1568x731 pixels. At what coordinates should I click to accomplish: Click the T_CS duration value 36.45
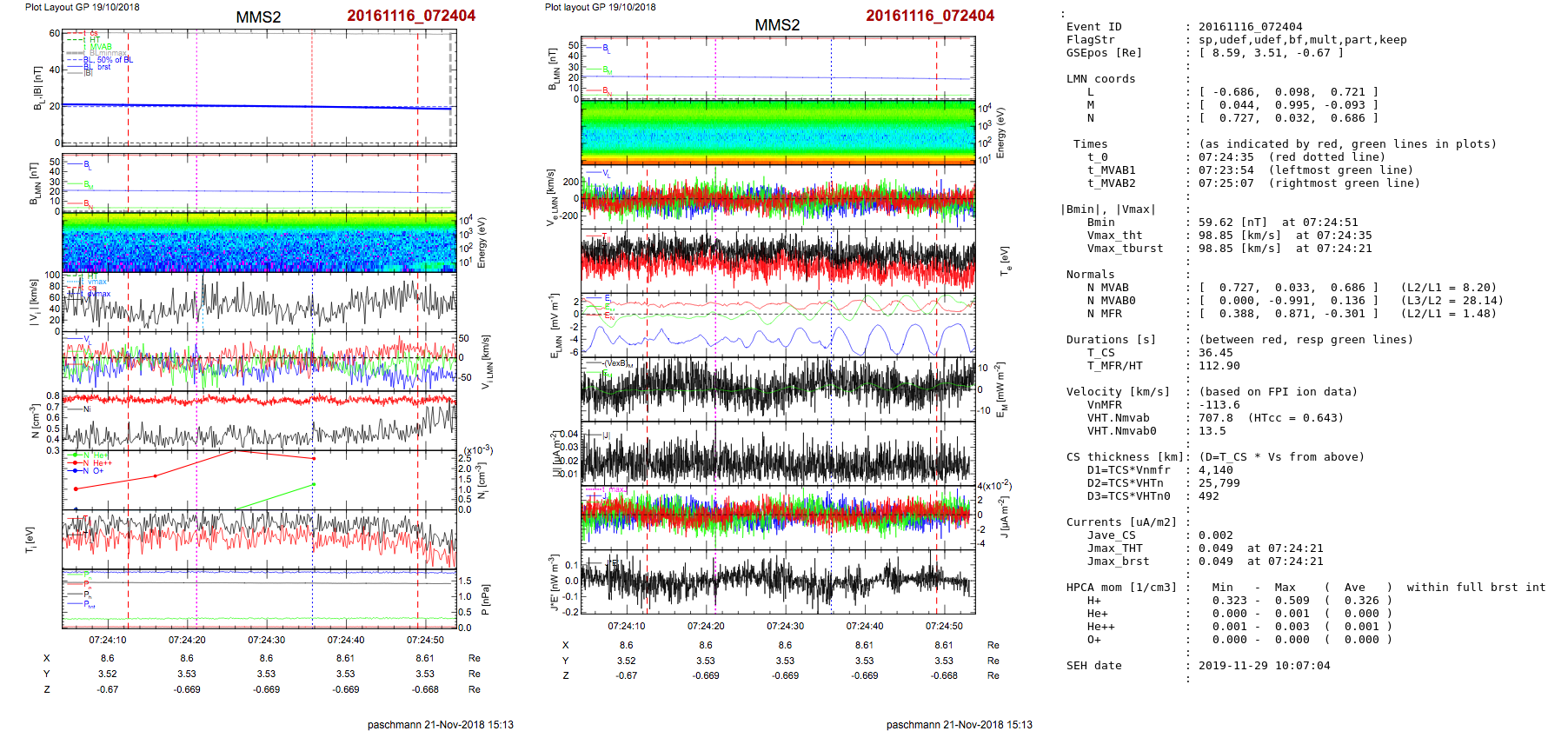coord(1215,353)
